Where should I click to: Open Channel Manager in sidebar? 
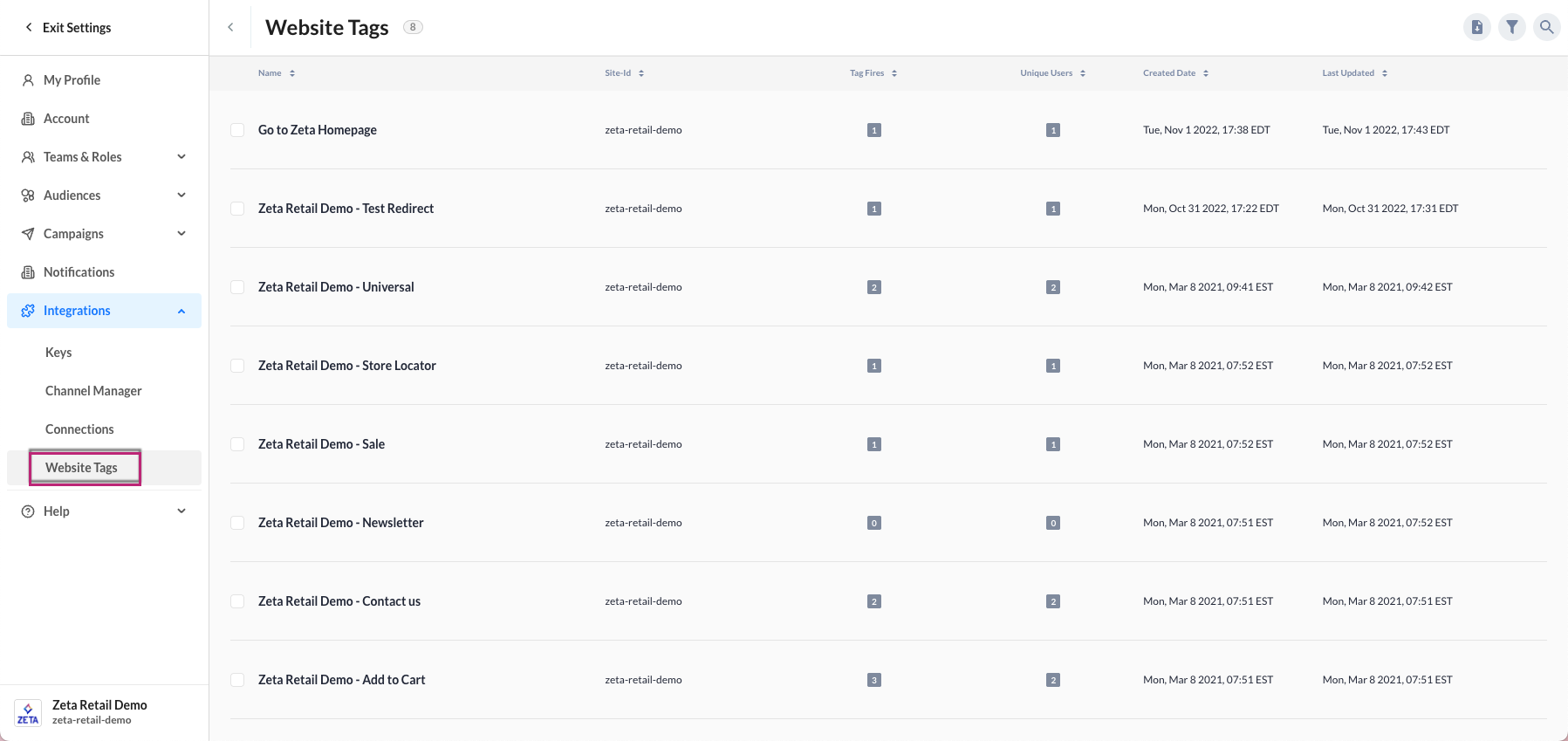93,391
